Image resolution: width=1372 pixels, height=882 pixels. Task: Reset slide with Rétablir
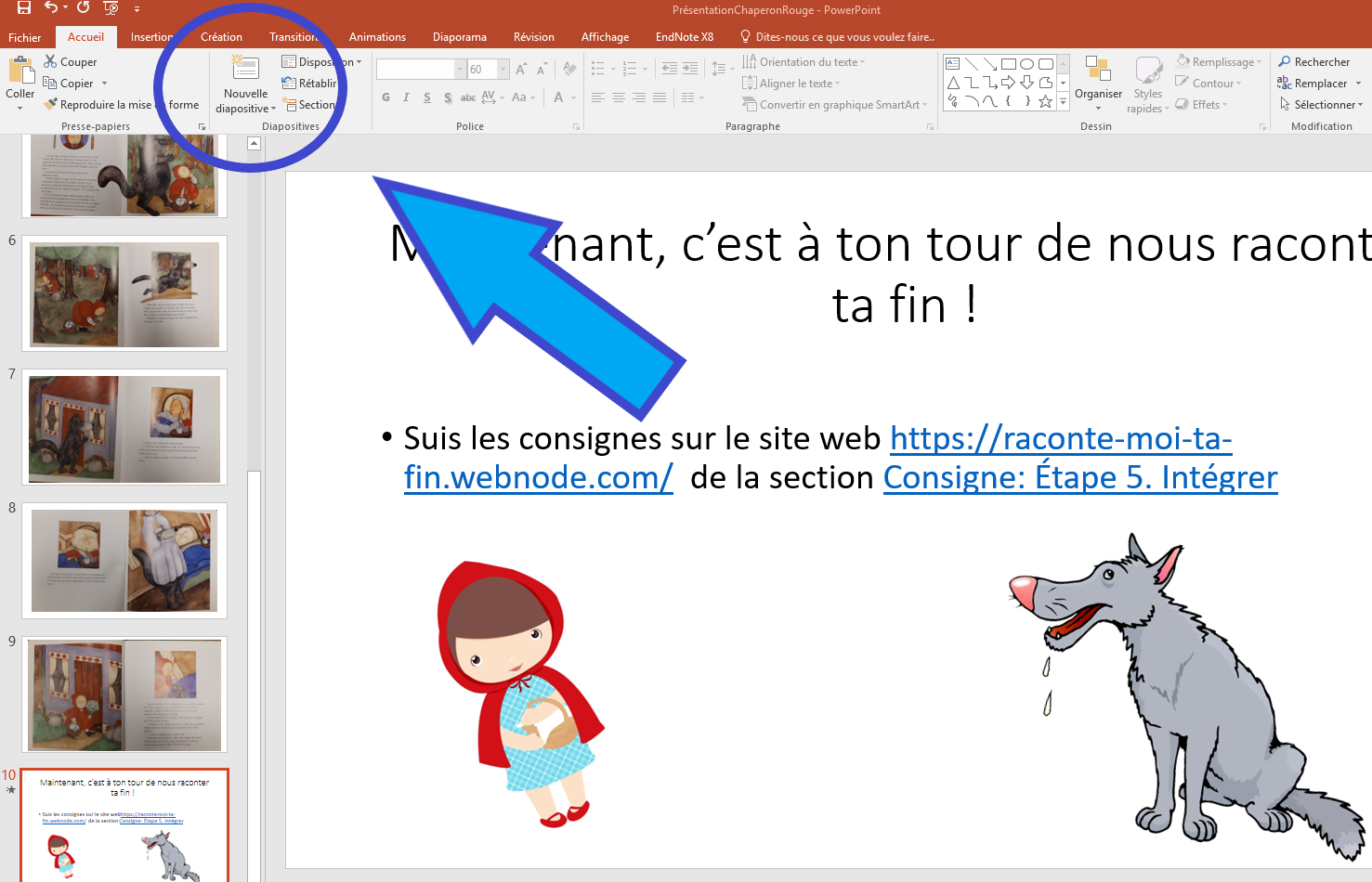coord(310,84)
